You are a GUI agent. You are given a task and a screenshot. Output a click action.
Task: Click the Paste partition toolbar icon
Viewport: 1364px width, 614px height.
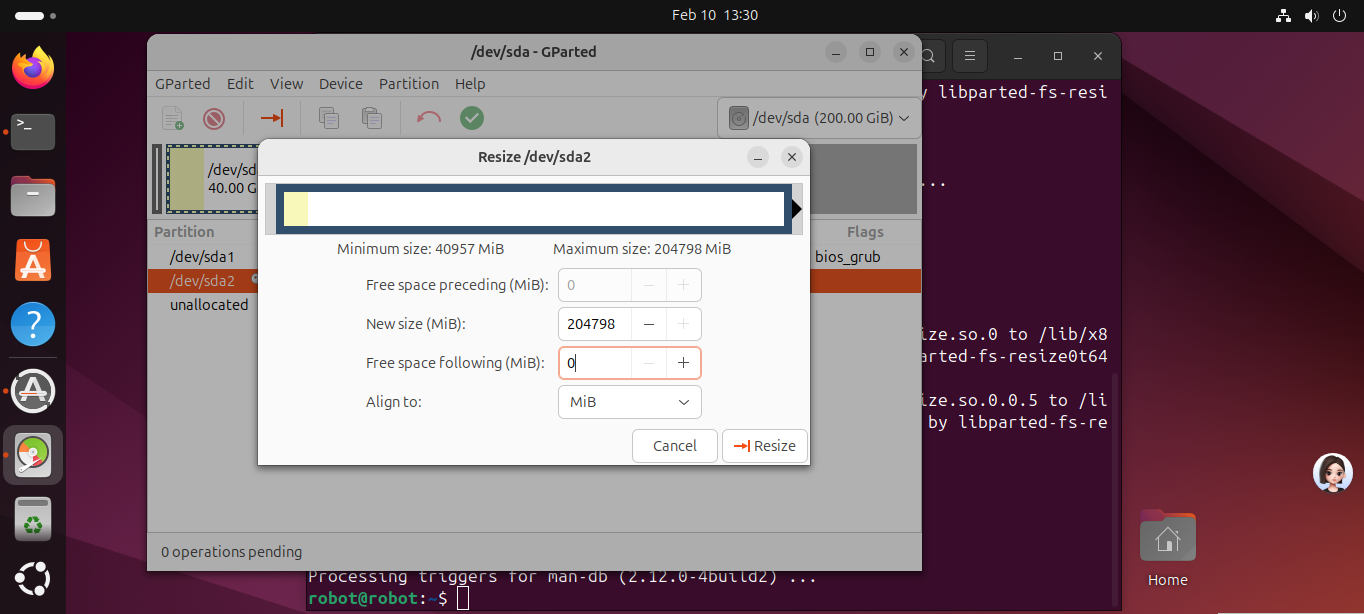[x=372, y=118]
